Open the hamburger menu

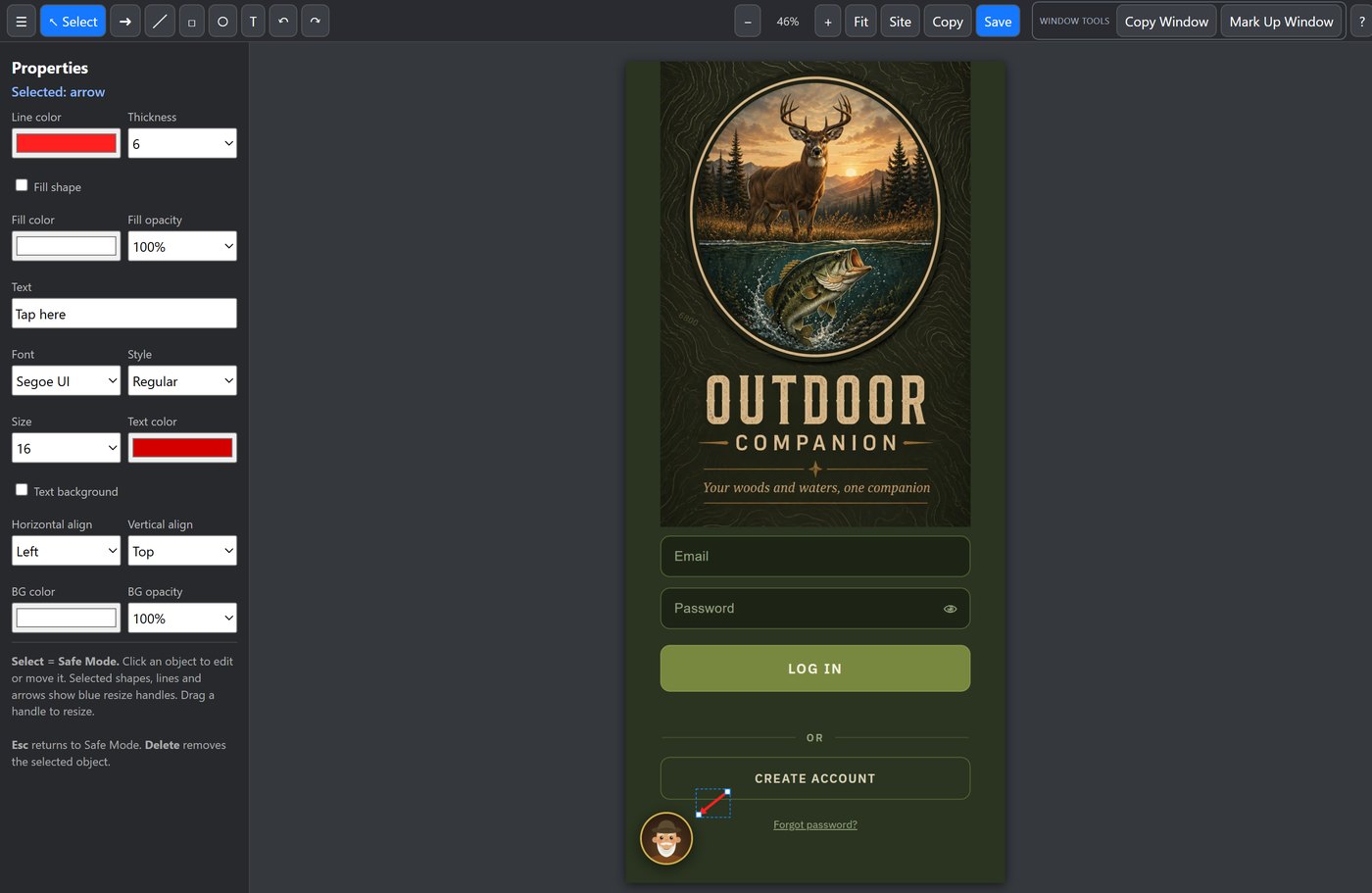[x=21, y=22]
